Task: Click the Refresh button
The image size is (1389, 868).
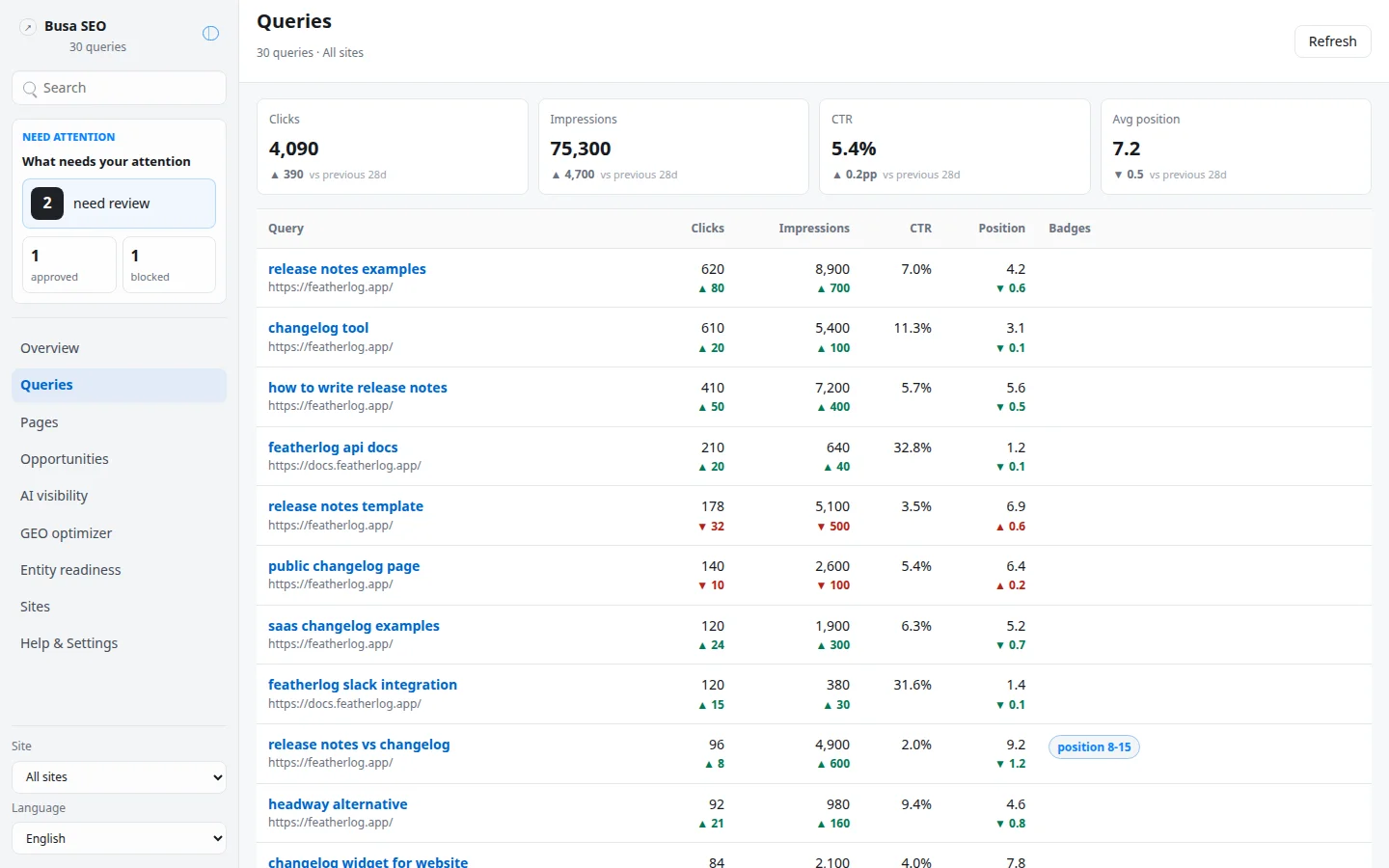Action: [x=1332, y=41]
